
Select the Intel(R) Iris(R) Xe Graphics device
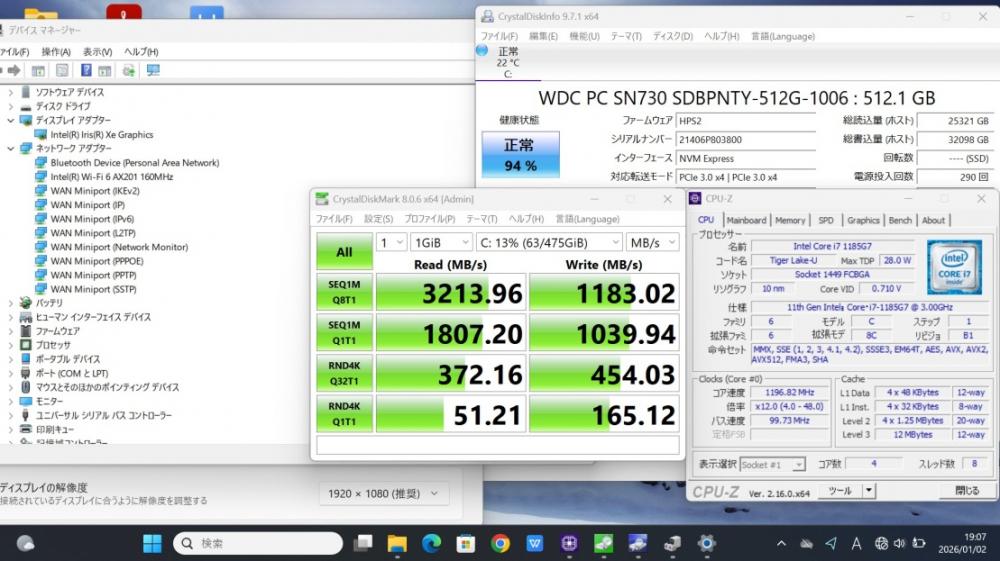point(102,135)
